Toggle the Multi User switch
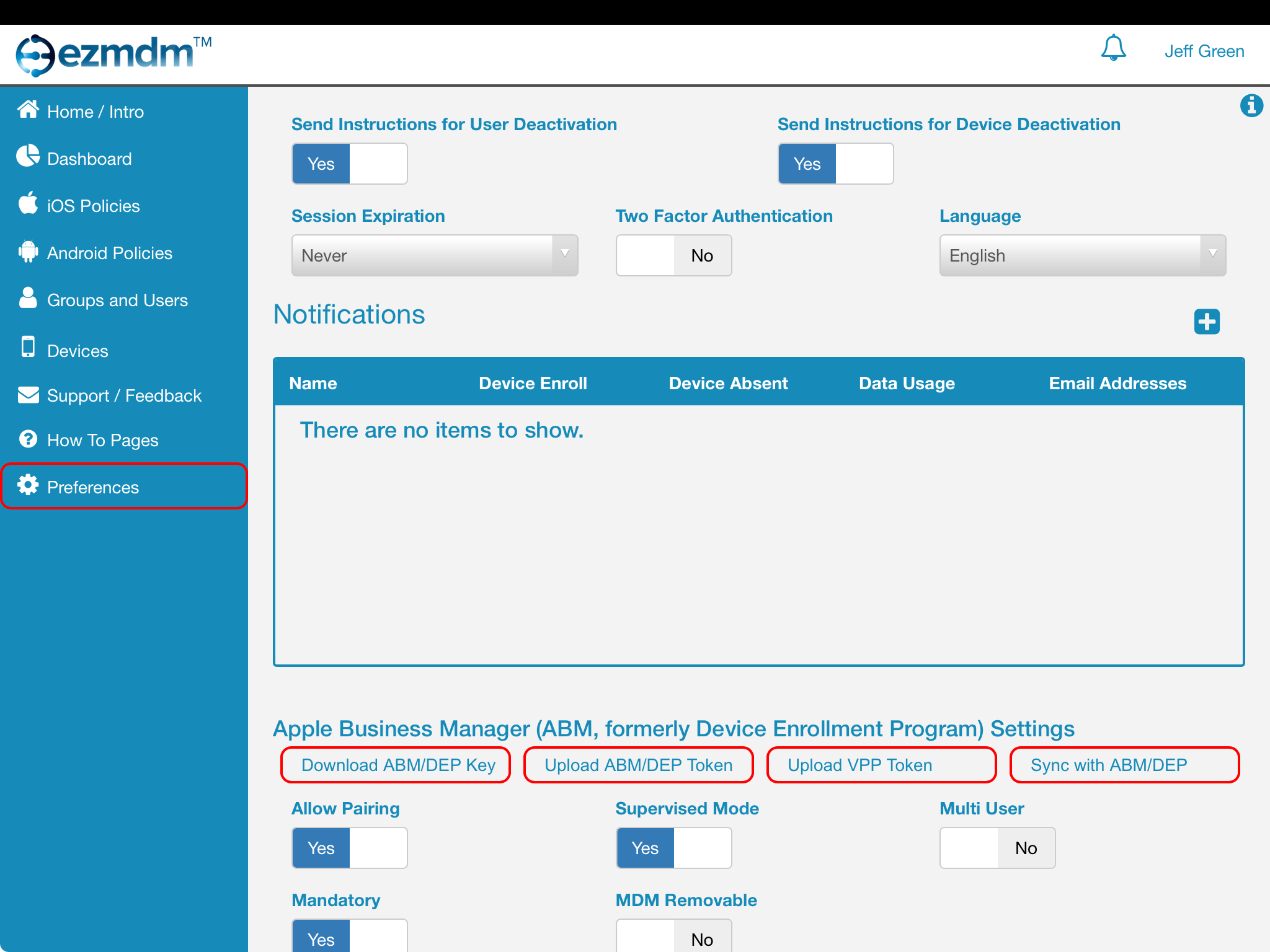Screen dimensions: 1270x952 (x=997, y=848)
